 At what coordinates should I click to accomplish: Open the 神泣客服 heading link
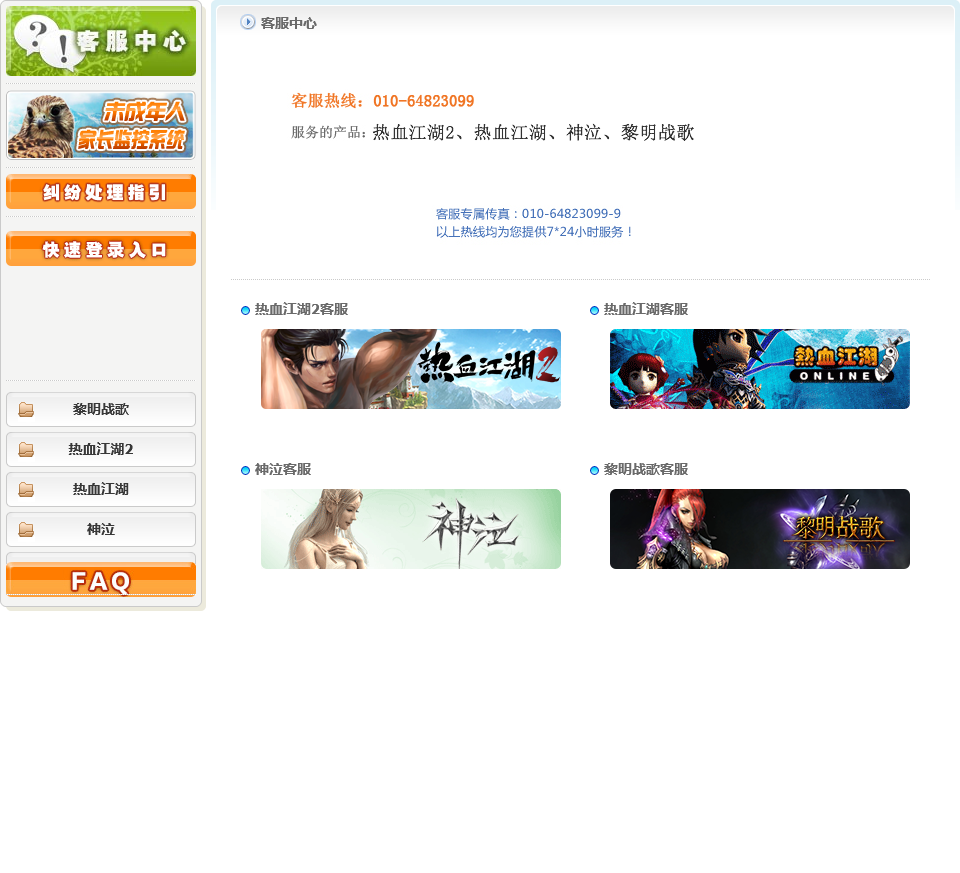pos(283,470)
